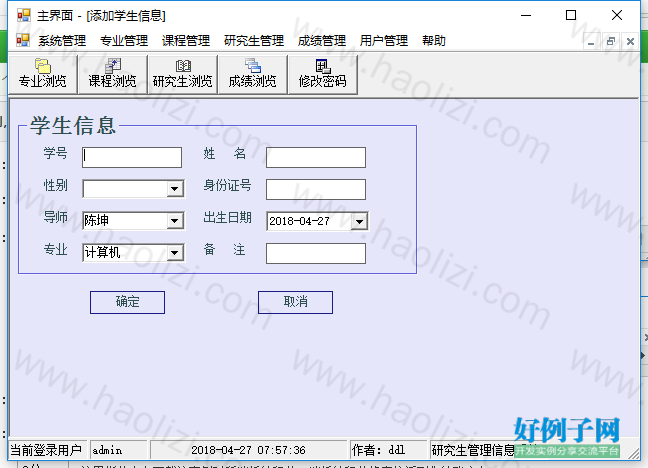Select the 计算机 value in 专业 combo
The image size is (648, 468).
tap(102, 252)
